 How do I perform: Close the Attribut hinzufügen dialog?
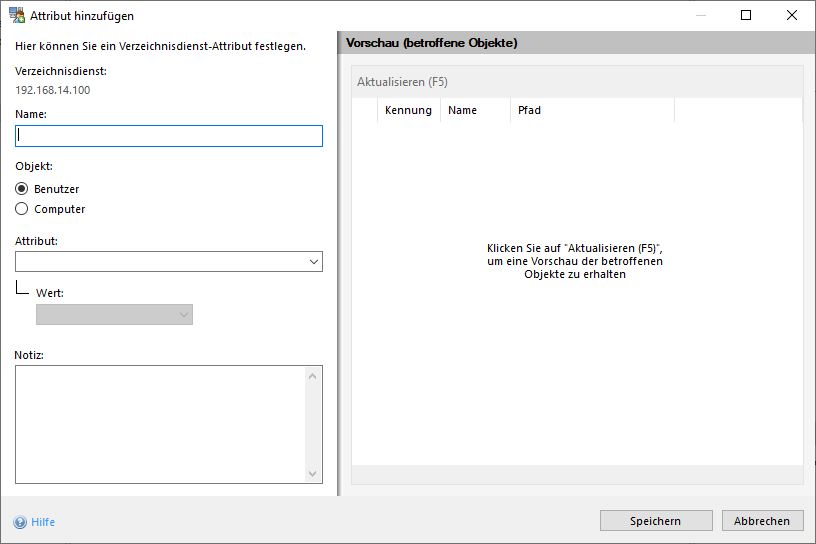pos(792,16)
